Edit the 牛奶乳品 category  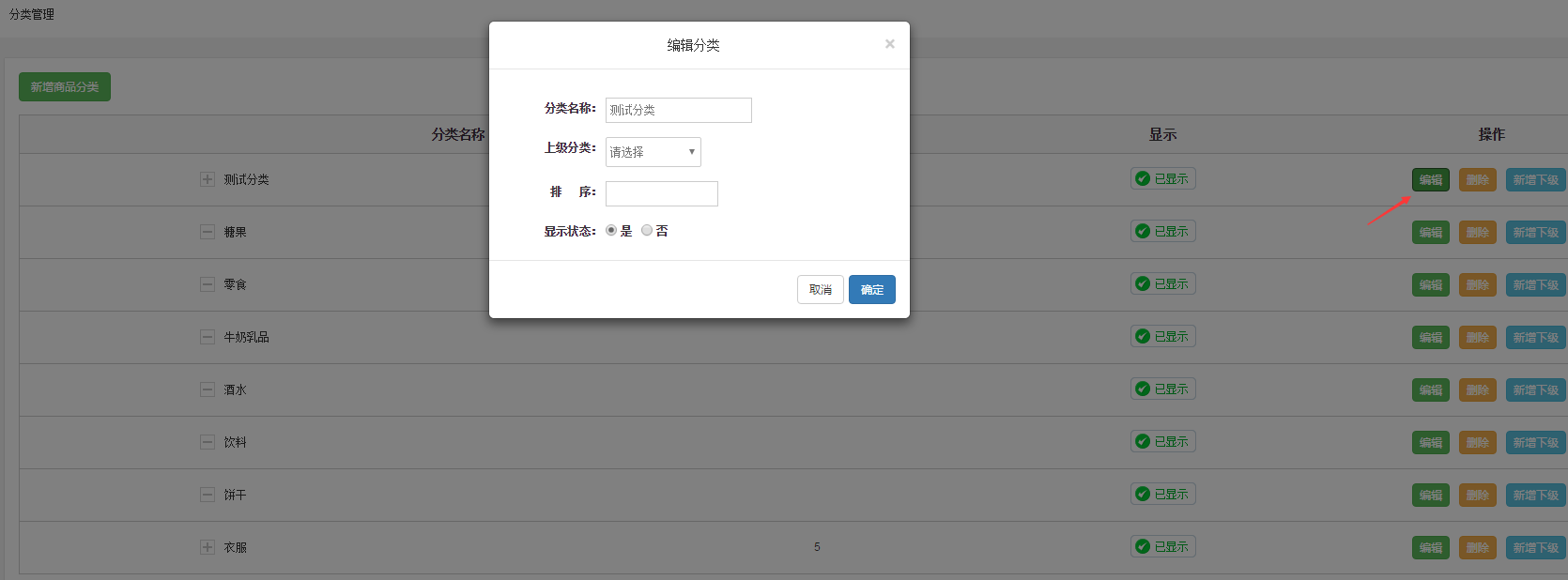1431,337
